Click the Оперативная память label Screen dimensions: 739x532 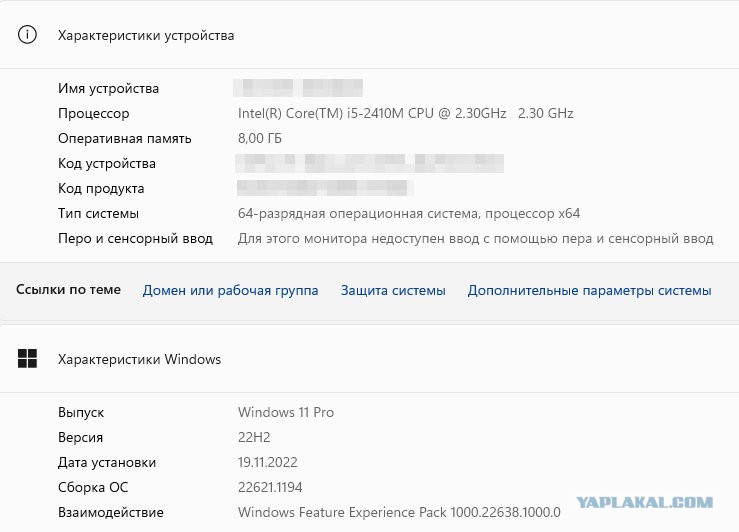coord(124,139)
